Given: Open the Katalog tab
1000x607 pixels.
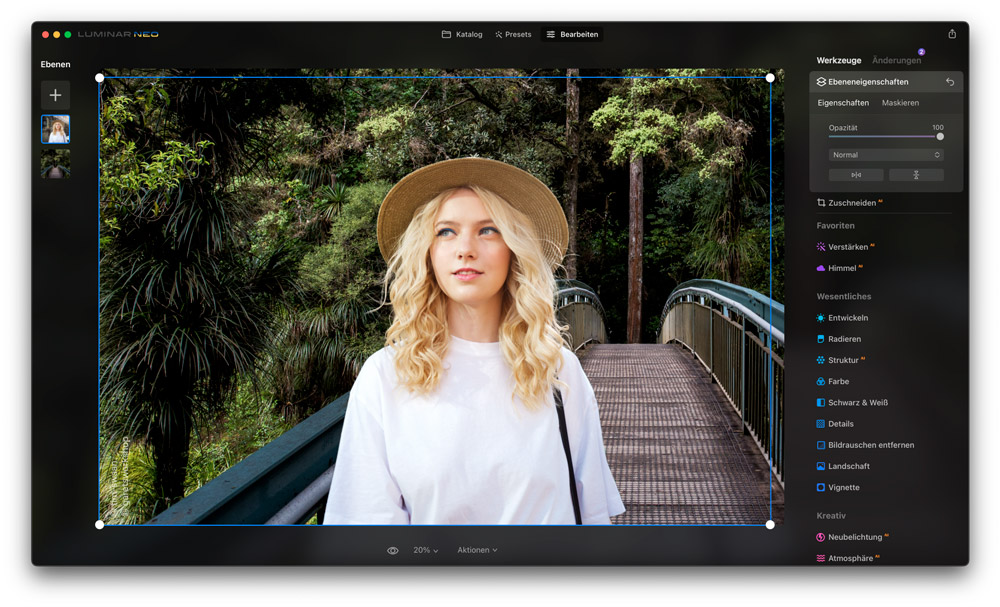Looking at the screenshot, I should click(x=462, y=34).
